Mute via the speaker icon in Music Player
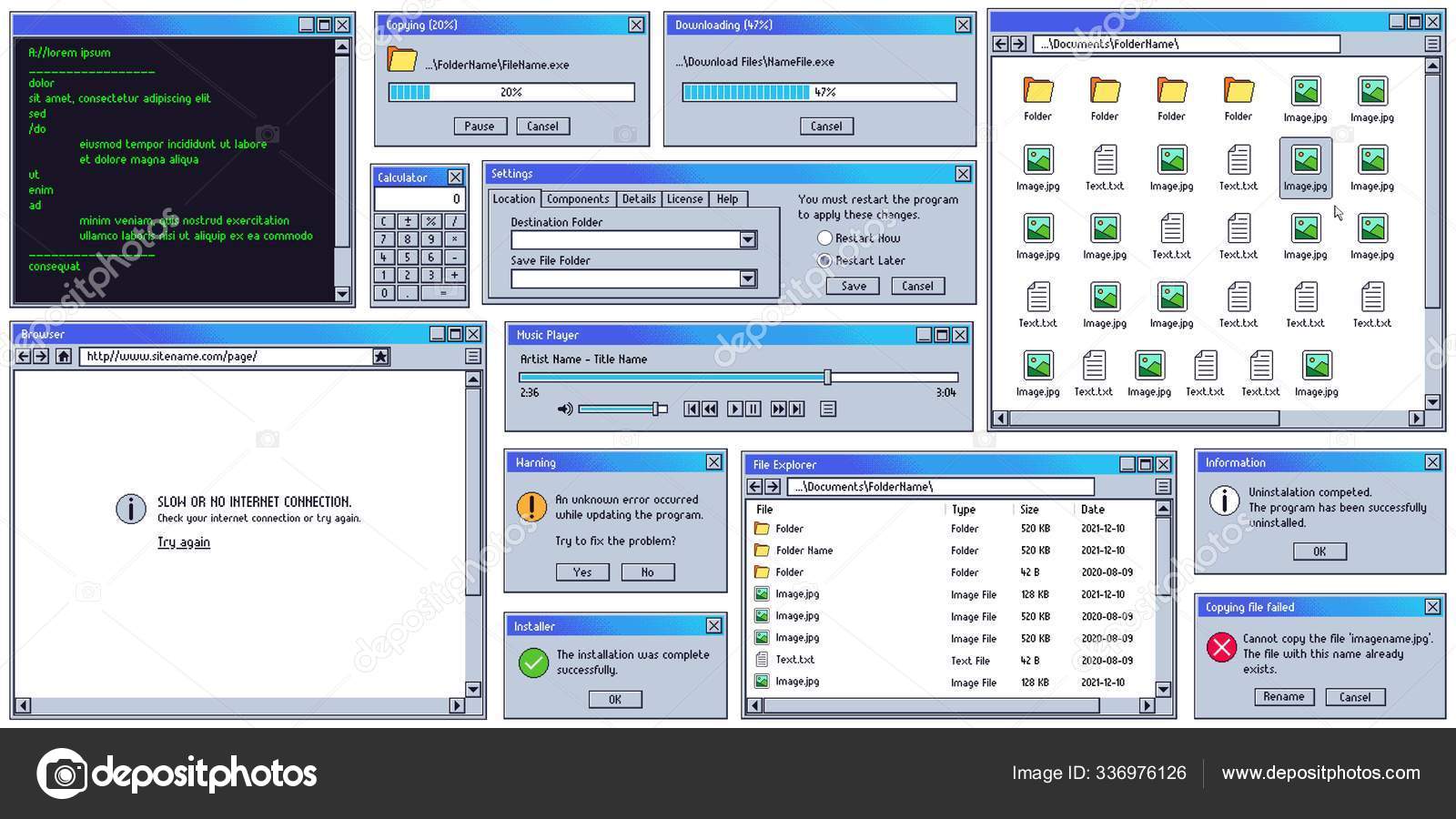Screen dimensions: 1456x819 [x=565, y=409]
